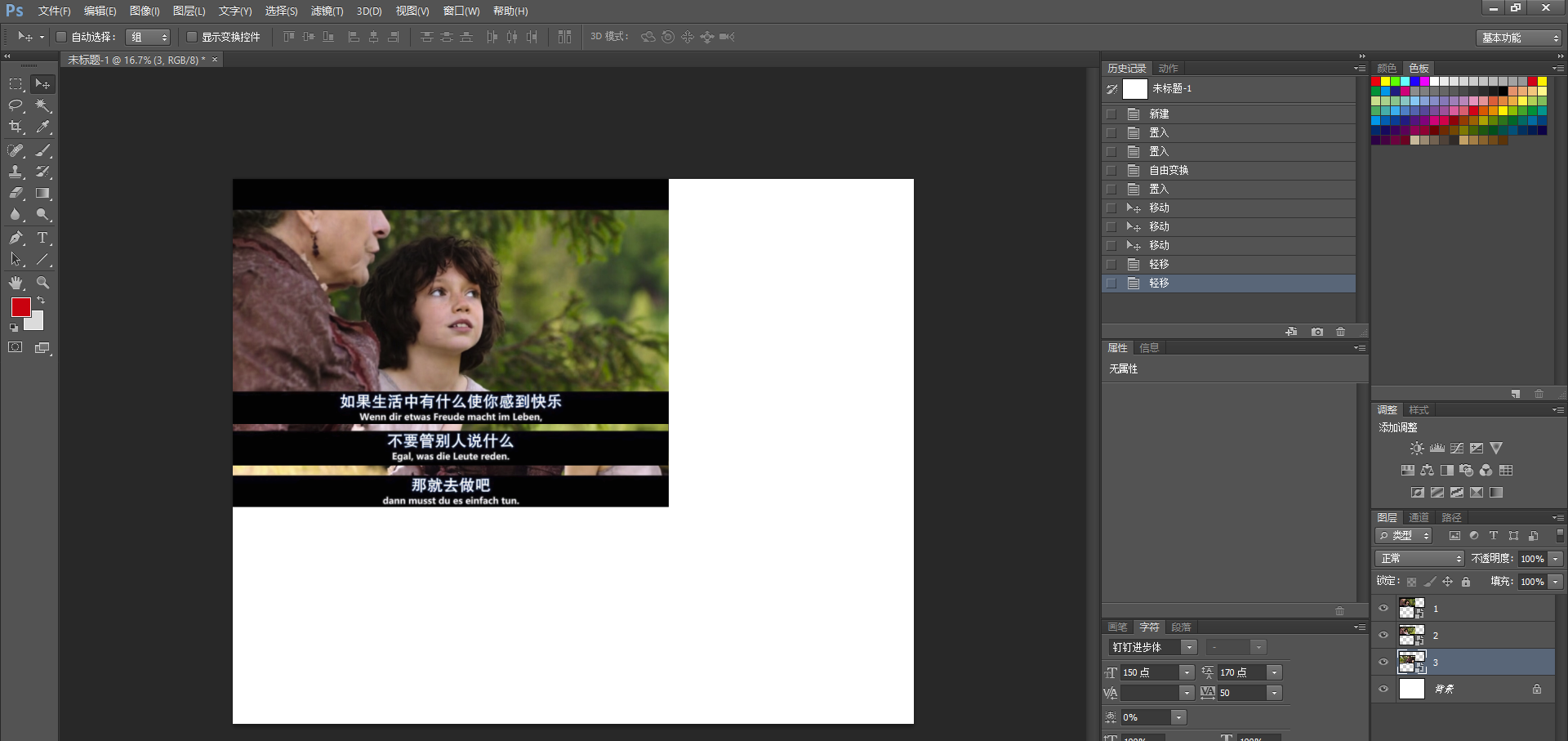Switch to the 信息 tab

(x=1149, y=348)
